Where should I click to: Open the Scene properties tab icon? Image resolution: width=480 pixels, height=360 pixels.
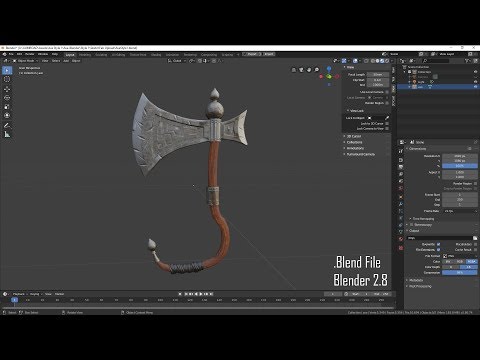401,181
